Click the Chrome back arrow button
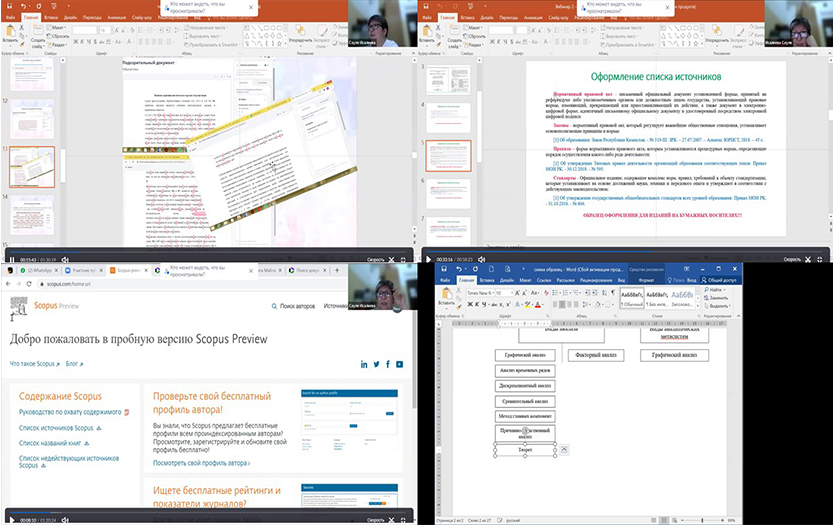833x525 pixels. (9, 284)
